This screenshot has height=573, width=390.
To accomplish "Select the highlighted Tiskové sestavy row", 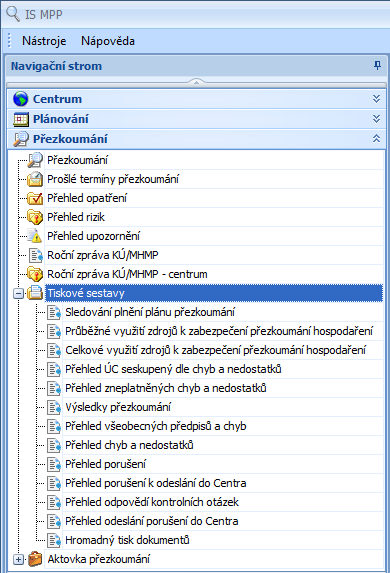I will point(214,293).
